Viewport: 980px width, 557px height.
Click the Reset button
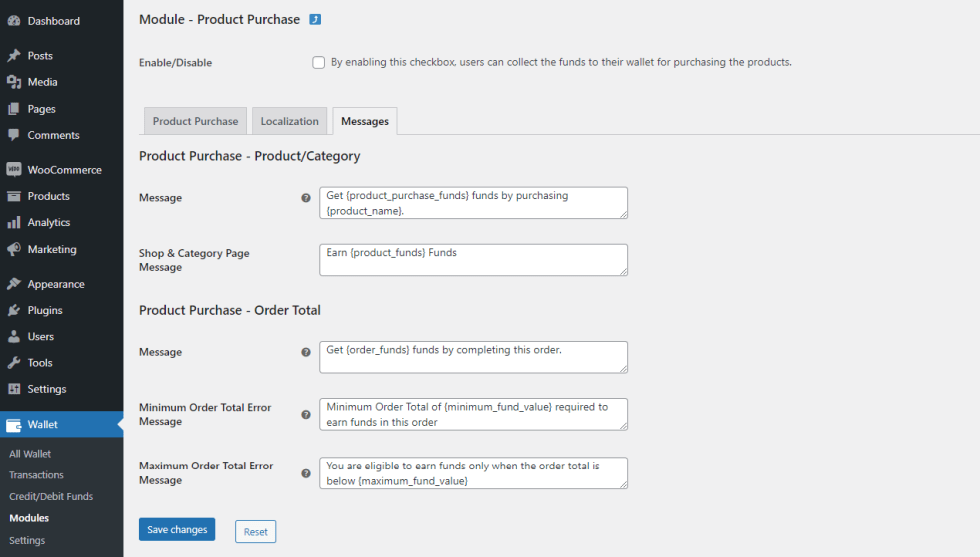point(255,531)
